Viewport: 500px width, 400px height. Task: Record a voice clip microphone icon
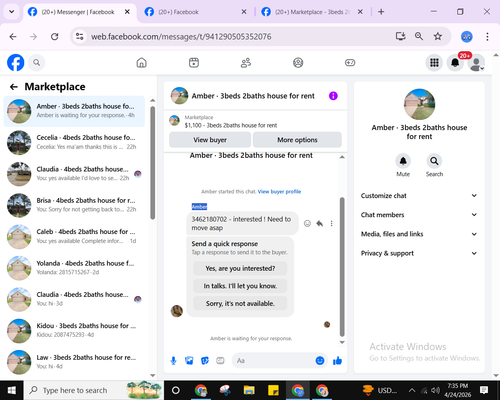pyautogui.click(x=173, y=360)
